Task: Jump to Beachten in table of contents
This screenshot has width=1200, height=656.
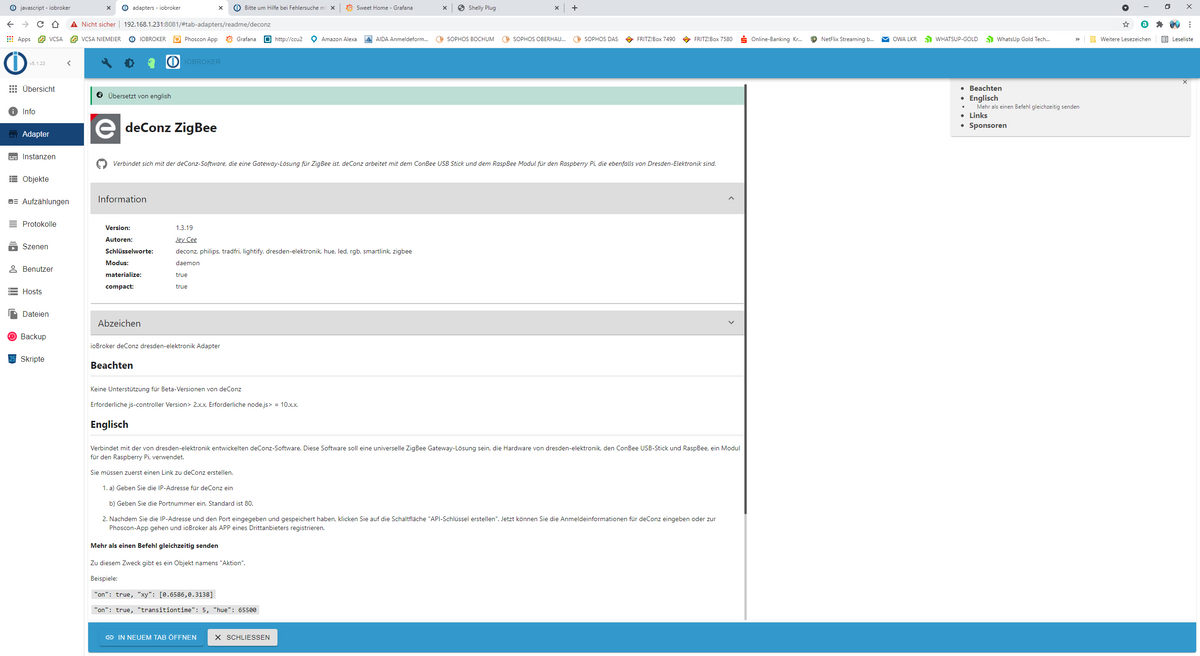Action: coord(985,89)
